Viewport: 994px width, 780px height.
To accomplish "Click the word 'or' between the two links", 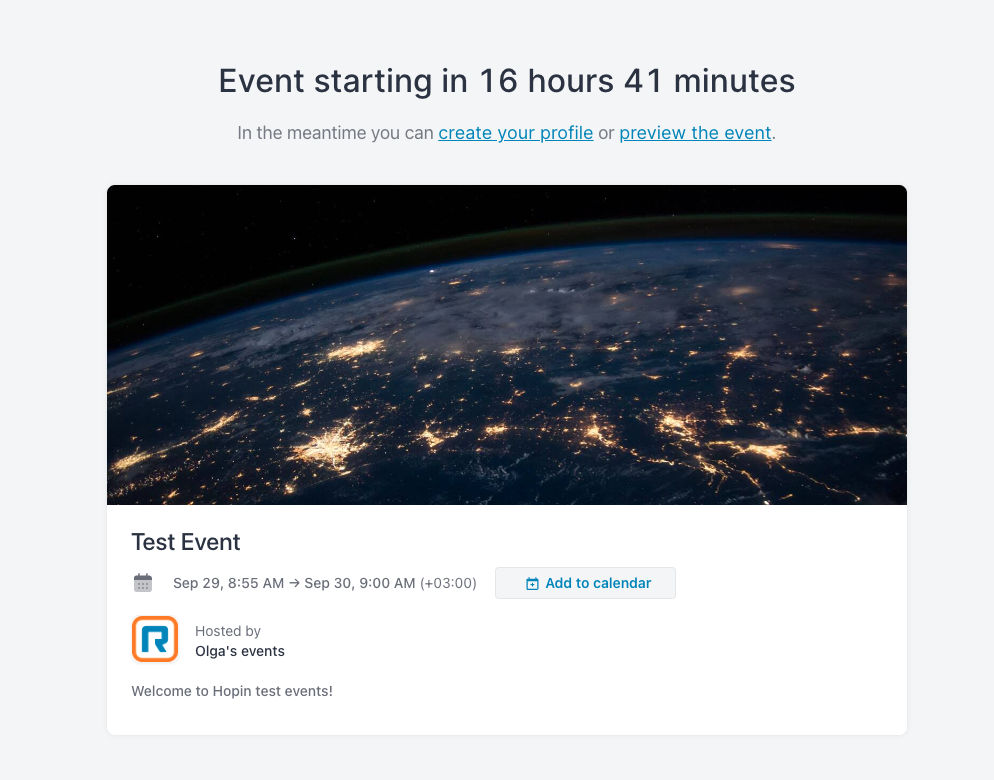I will click(606, 134).
